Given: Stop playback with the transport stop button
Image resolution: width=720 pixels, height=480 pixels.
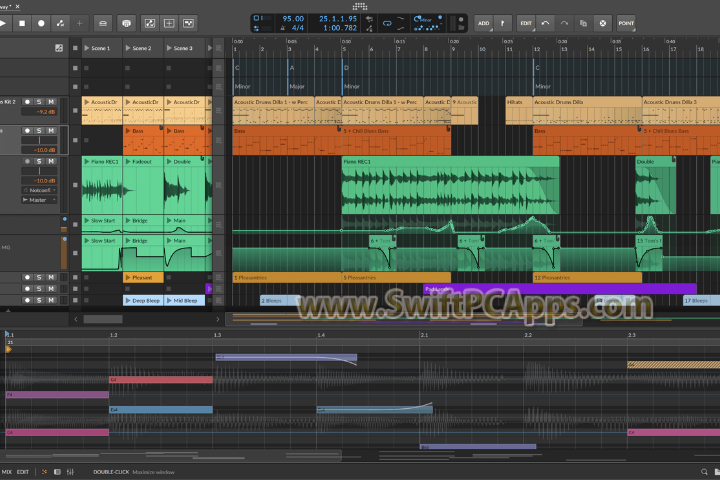Looking at the screenshot, I should (22, 23).
